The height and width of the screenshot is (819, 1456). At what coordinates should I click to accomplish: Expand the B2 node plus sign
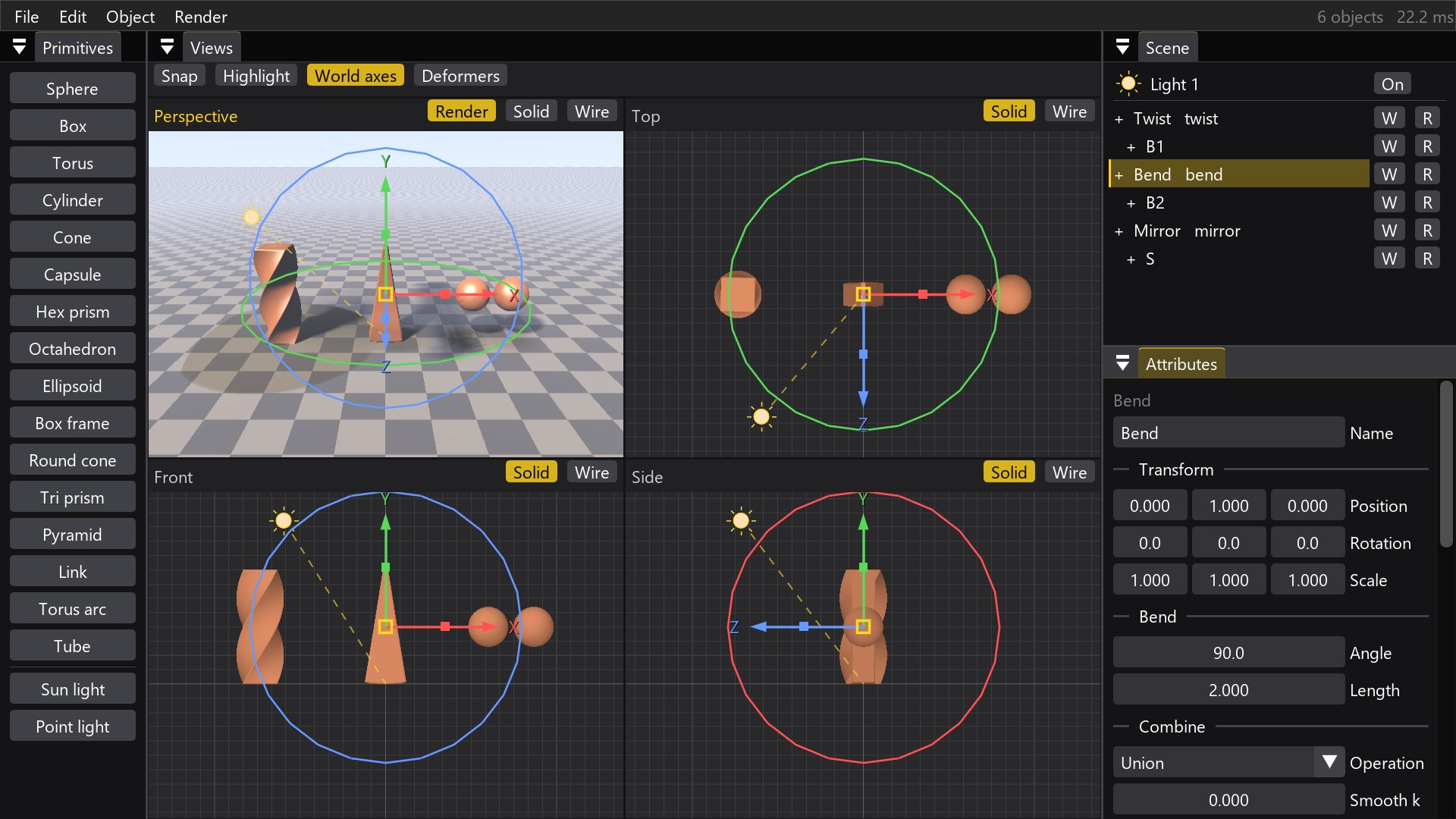click(1131, 203)
